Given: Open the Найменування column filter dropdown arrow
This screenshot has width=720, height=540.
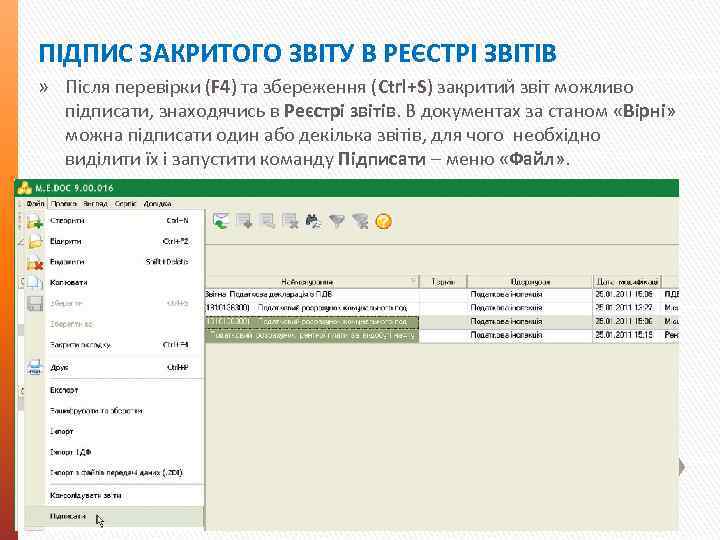Looking at the screenshot, I should point(413,281).
